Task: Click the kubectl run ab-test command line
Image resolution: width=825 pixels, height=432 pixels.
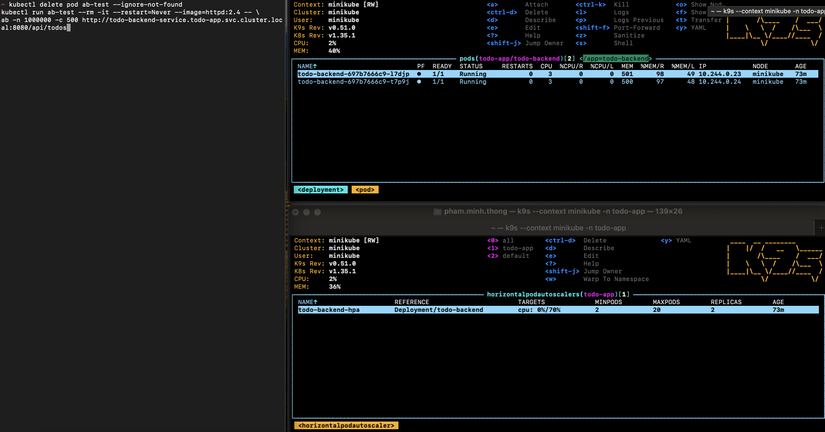Action: [x=130, y=12]
